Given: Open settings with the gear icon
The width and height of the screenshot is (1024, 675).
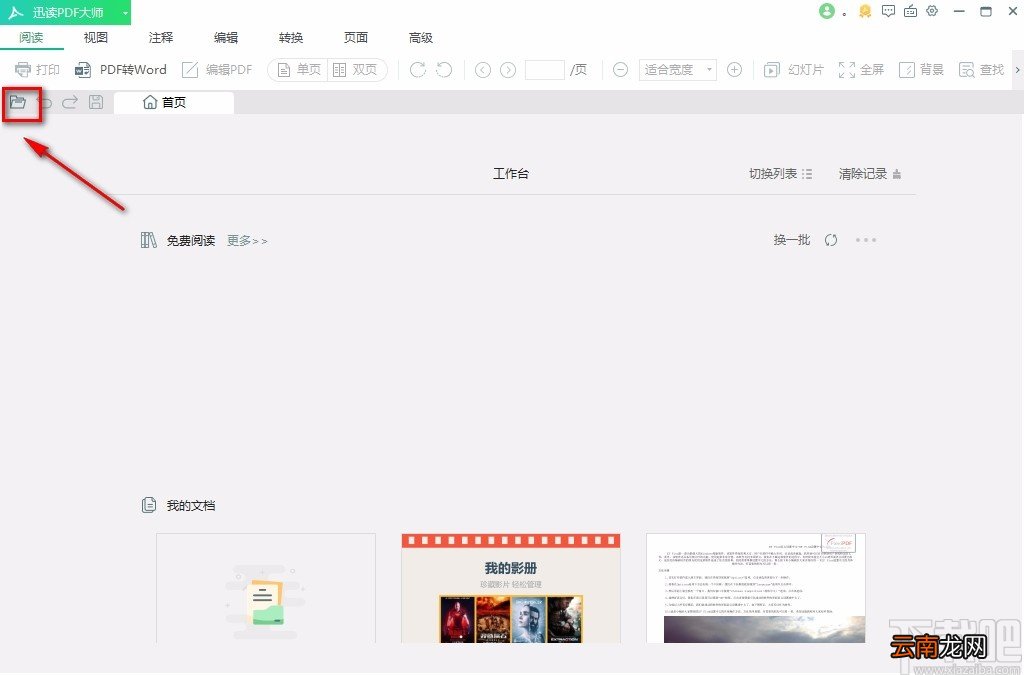Looking at the screenshot, I should coord(933,11).
